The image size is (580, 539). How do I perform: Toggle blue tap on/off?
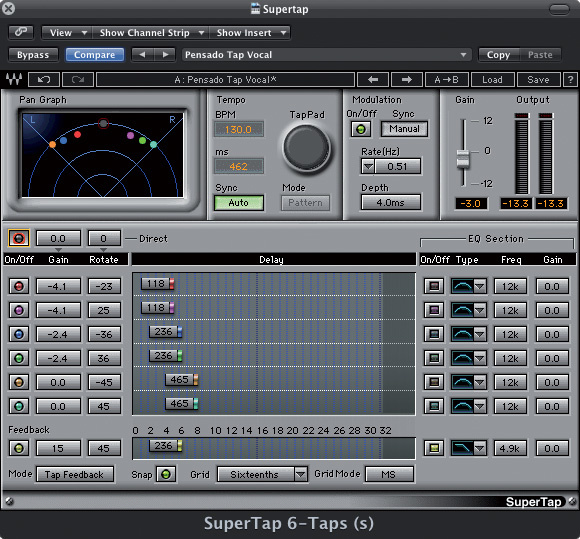18,334
